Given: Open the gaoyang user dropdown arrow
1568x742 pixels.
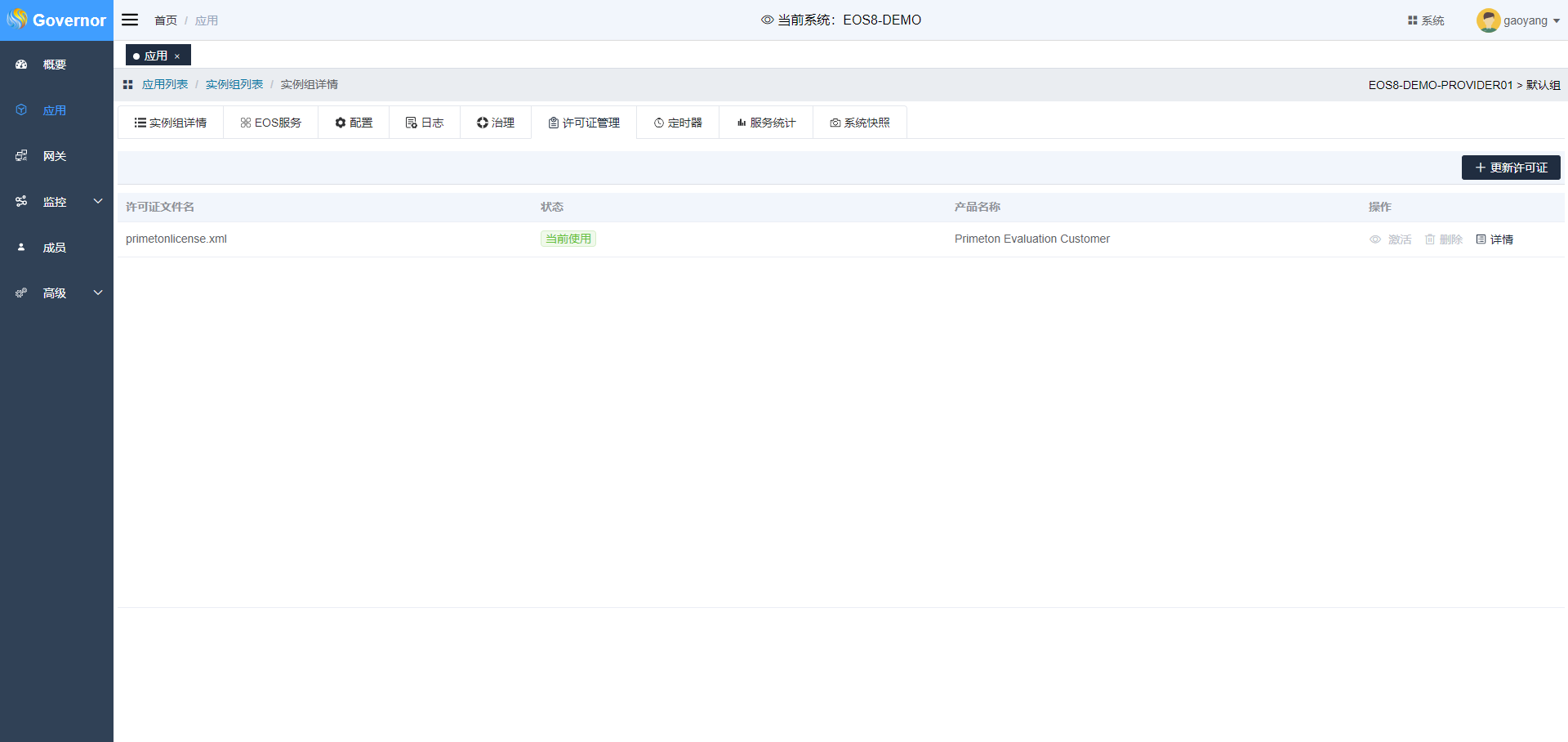Looking at the screenshot, I should (1557, 21).
